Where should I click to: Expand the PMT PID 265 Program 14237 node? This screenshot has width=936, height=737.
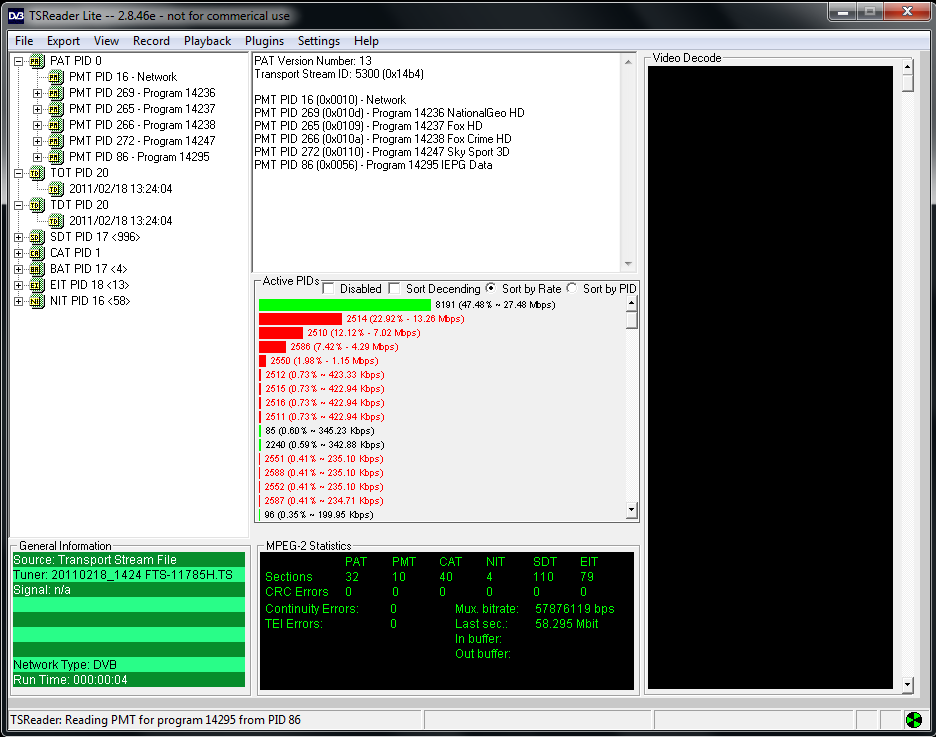(38, 109)
